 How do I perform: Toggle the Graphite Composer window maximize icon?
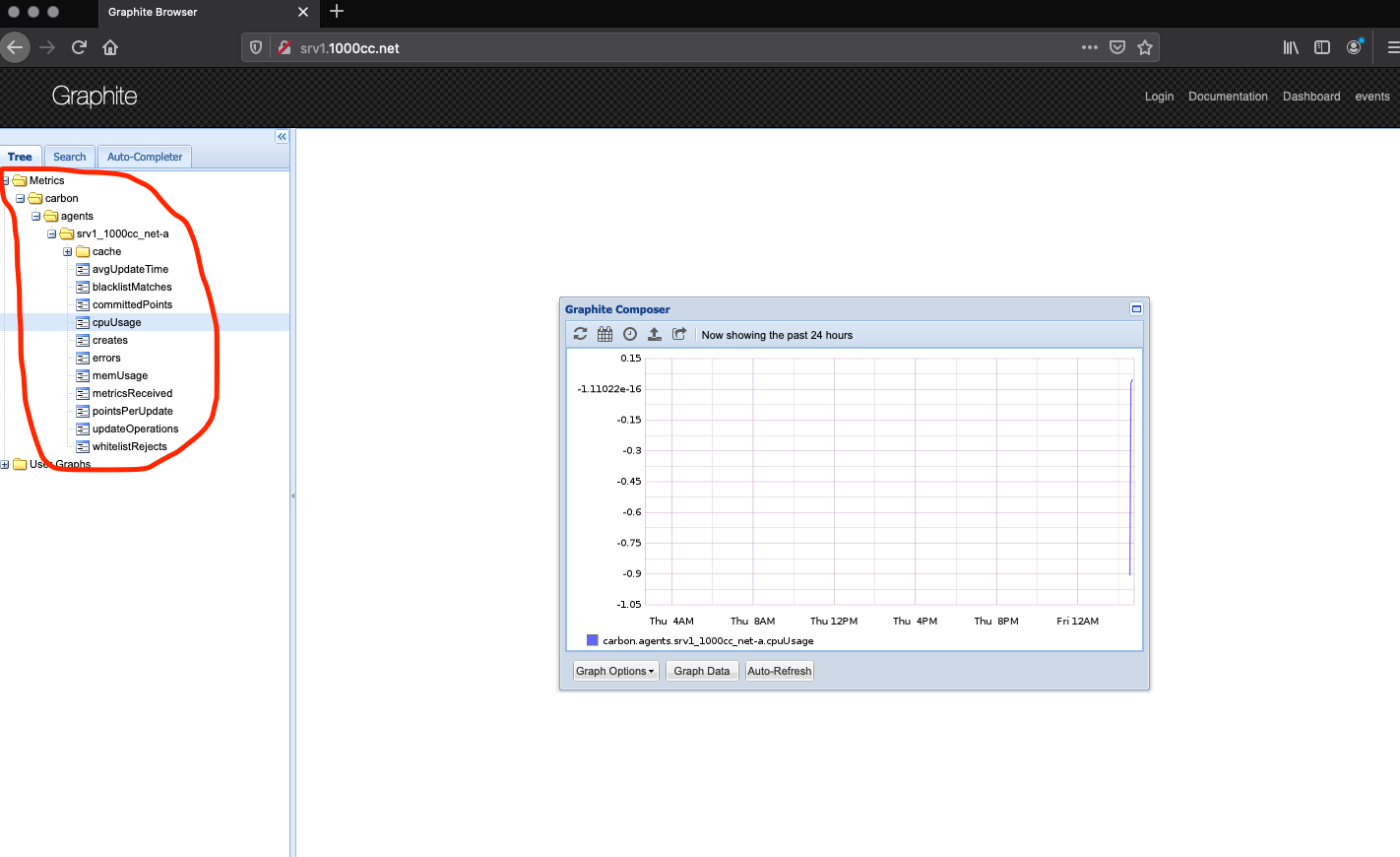(1136, 309)
